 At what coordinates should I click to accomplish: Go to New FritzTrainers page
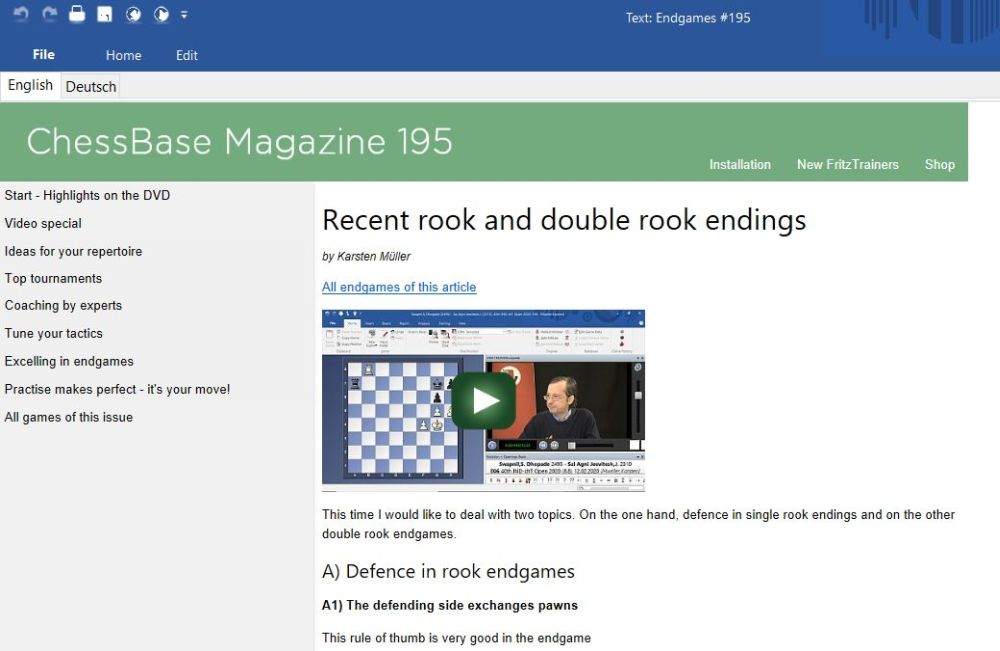coord(847,164)
